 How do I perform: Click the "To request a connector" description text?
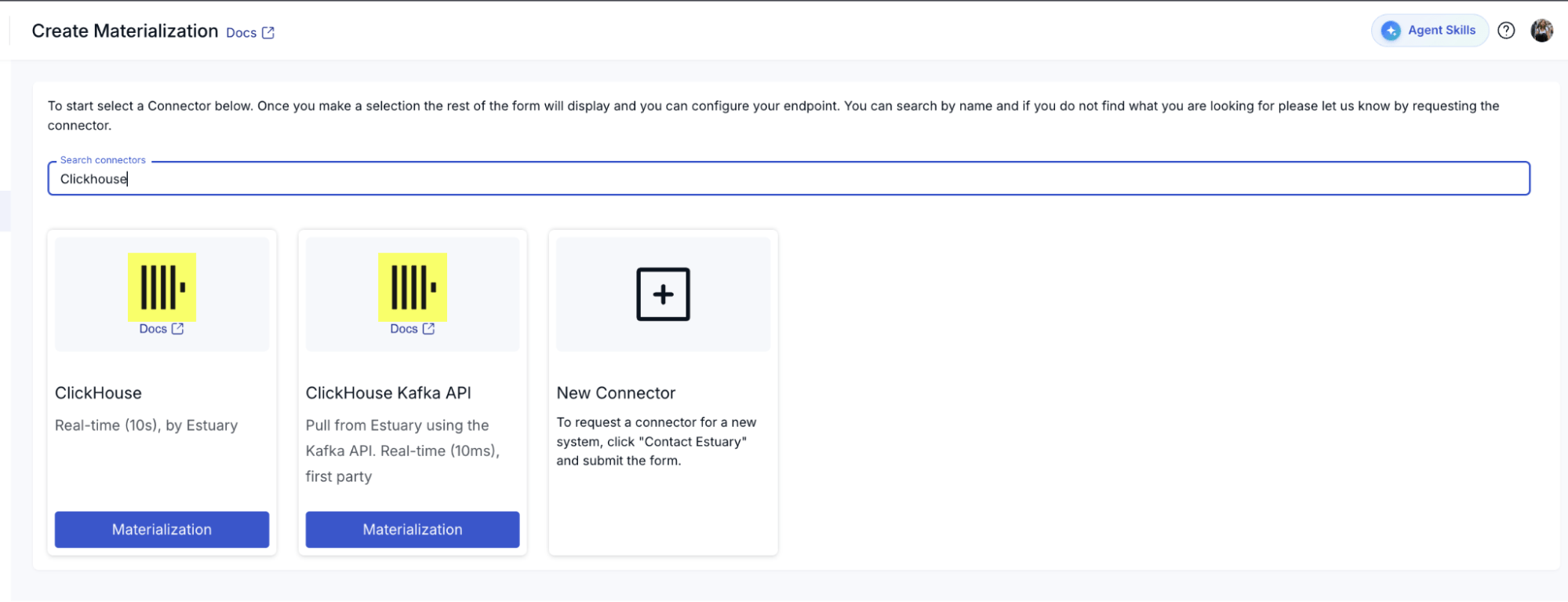click(657, 442)
